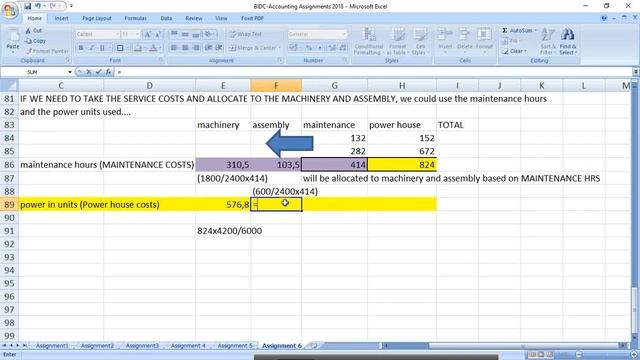Switch to Normal view in status bar

click(532, 354)
